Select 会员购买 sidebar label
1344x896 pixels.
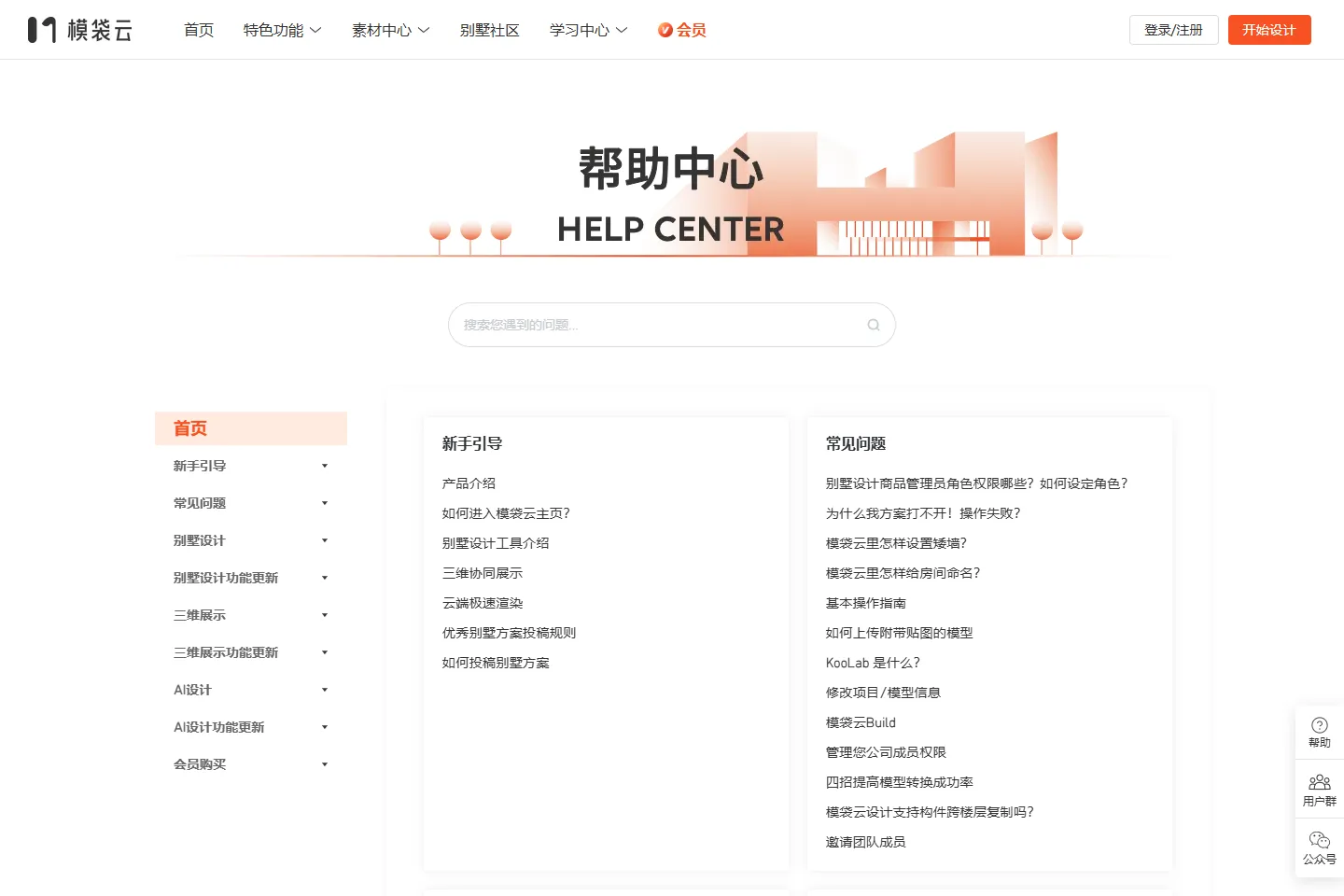click(x=200, y=764)
